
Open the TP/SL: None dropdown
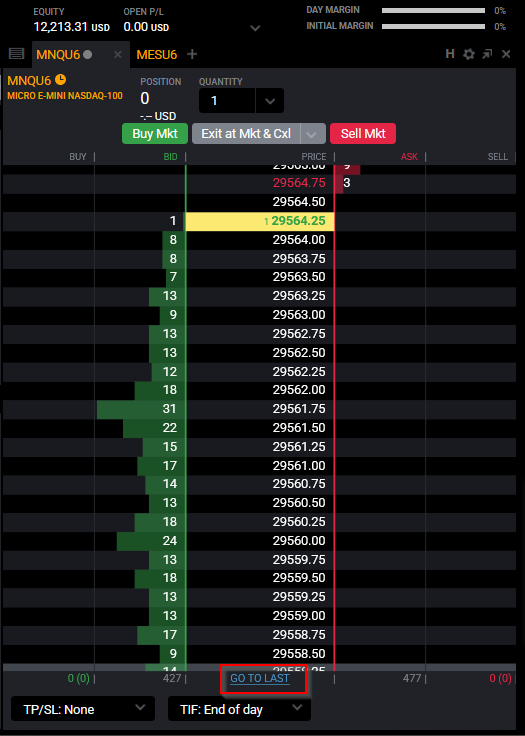coord(83,709)
